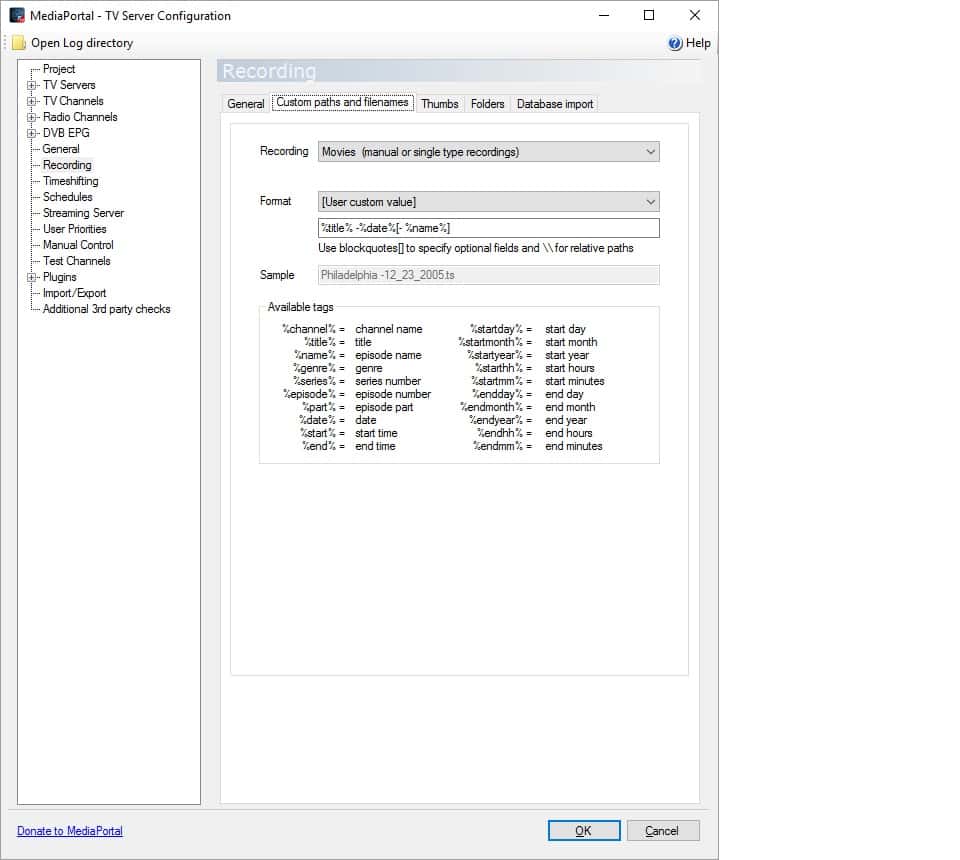Screen dimensions: 960x860
Task: Open the Format dropdown list
Action: pyautogui.click(x=650, y=202)
